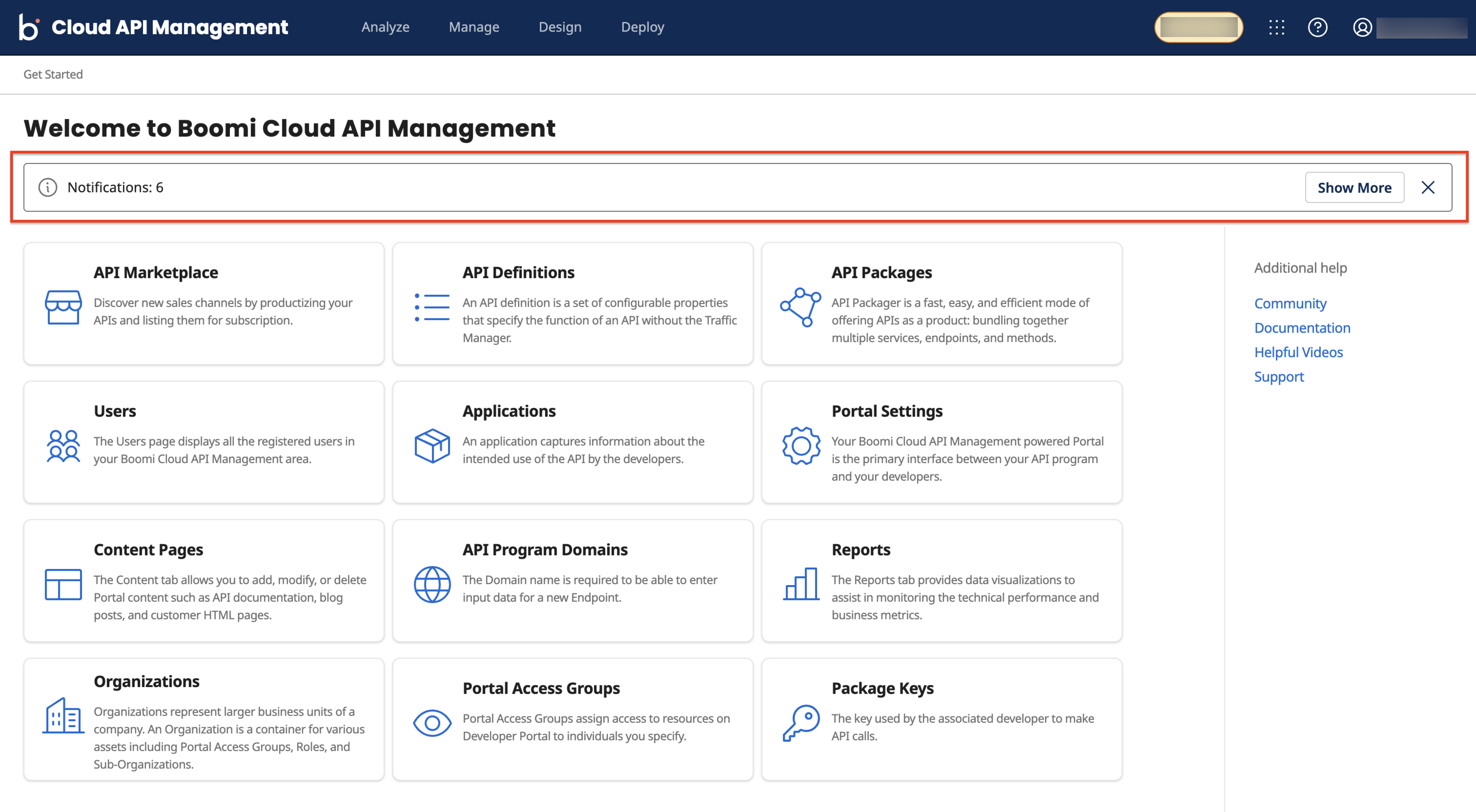The width and height of the screenshot is (1476, 812).
Task: Click the API Marketplace storefront icon
Action: [x=63, y=307]
